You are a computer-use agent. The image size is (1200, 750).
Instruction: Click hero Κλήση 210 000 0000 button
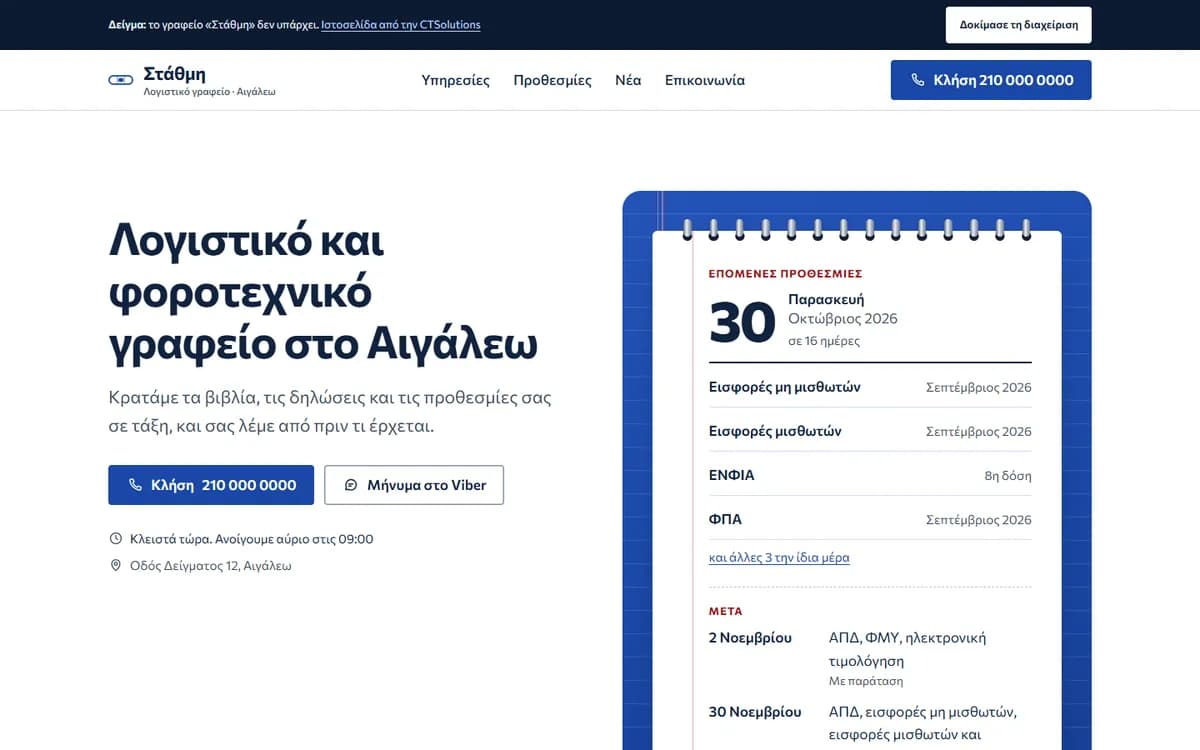(211, 485)
